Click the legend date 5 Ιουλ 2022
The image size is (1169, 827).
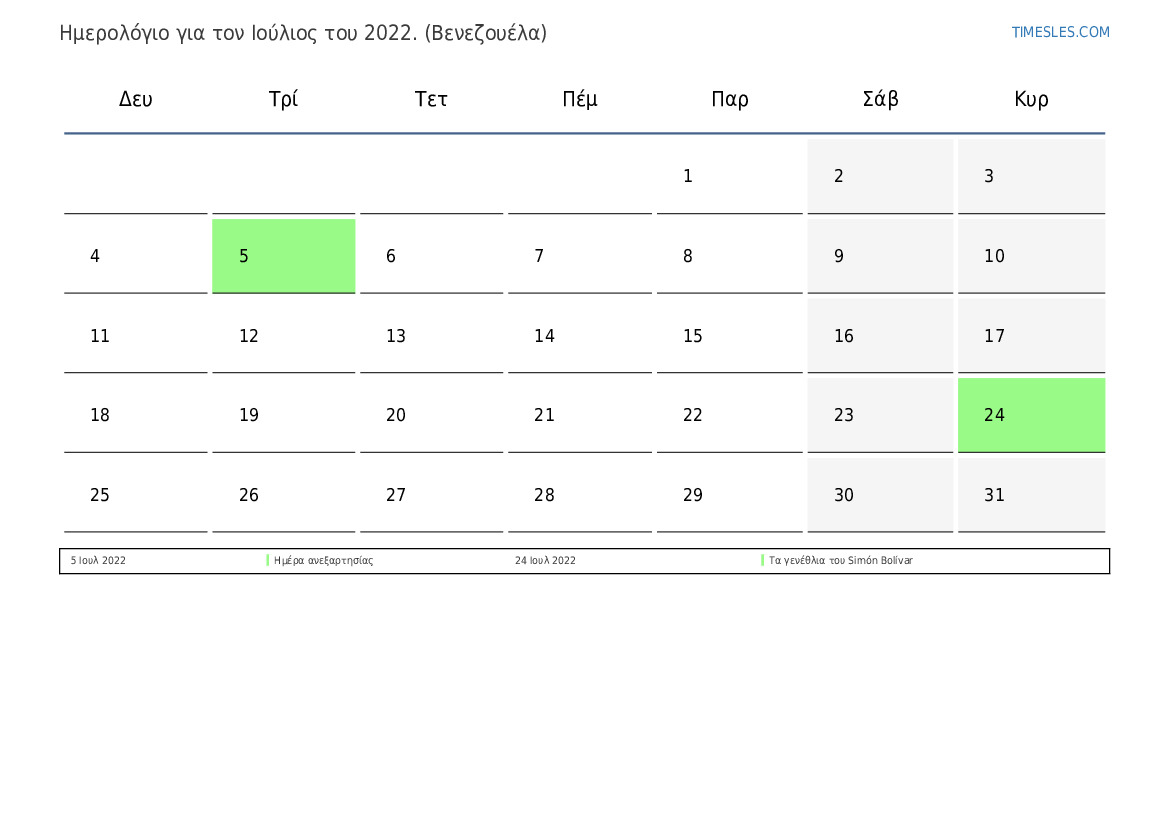pos(98,560)
